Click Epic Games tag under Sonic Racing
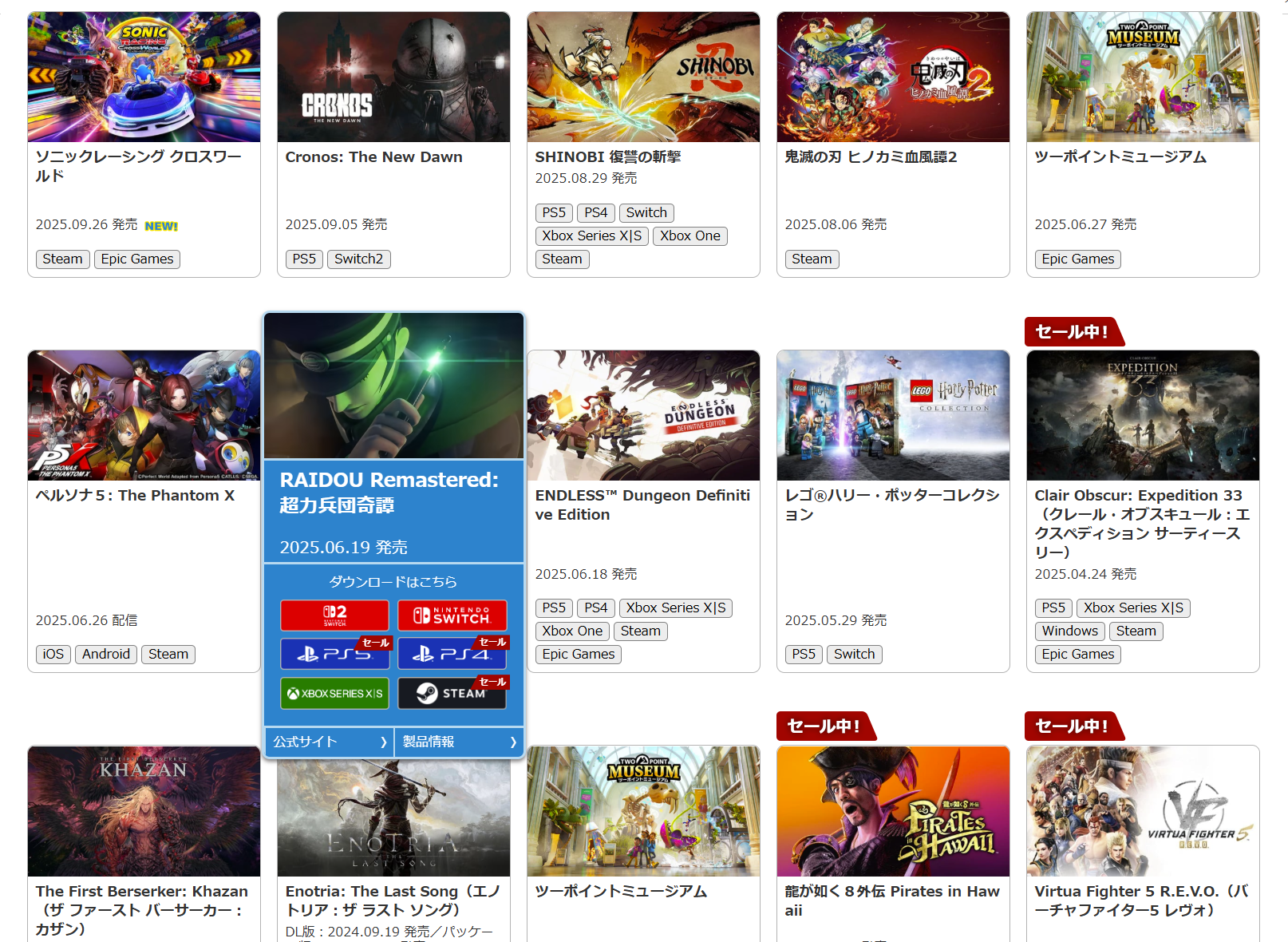The width and height of the screenshot is (1288, 942). 137,259
